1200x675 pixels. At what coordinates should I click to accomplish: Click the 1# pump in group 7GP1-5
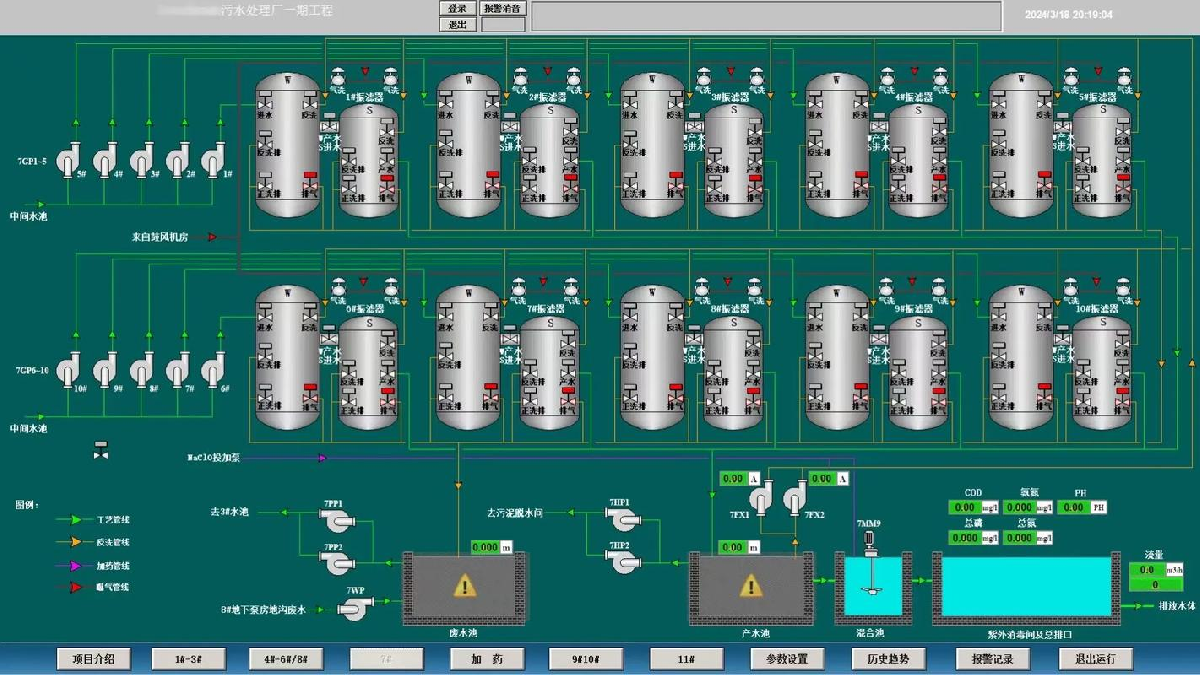pyautogui.click(x=215, y=159)
